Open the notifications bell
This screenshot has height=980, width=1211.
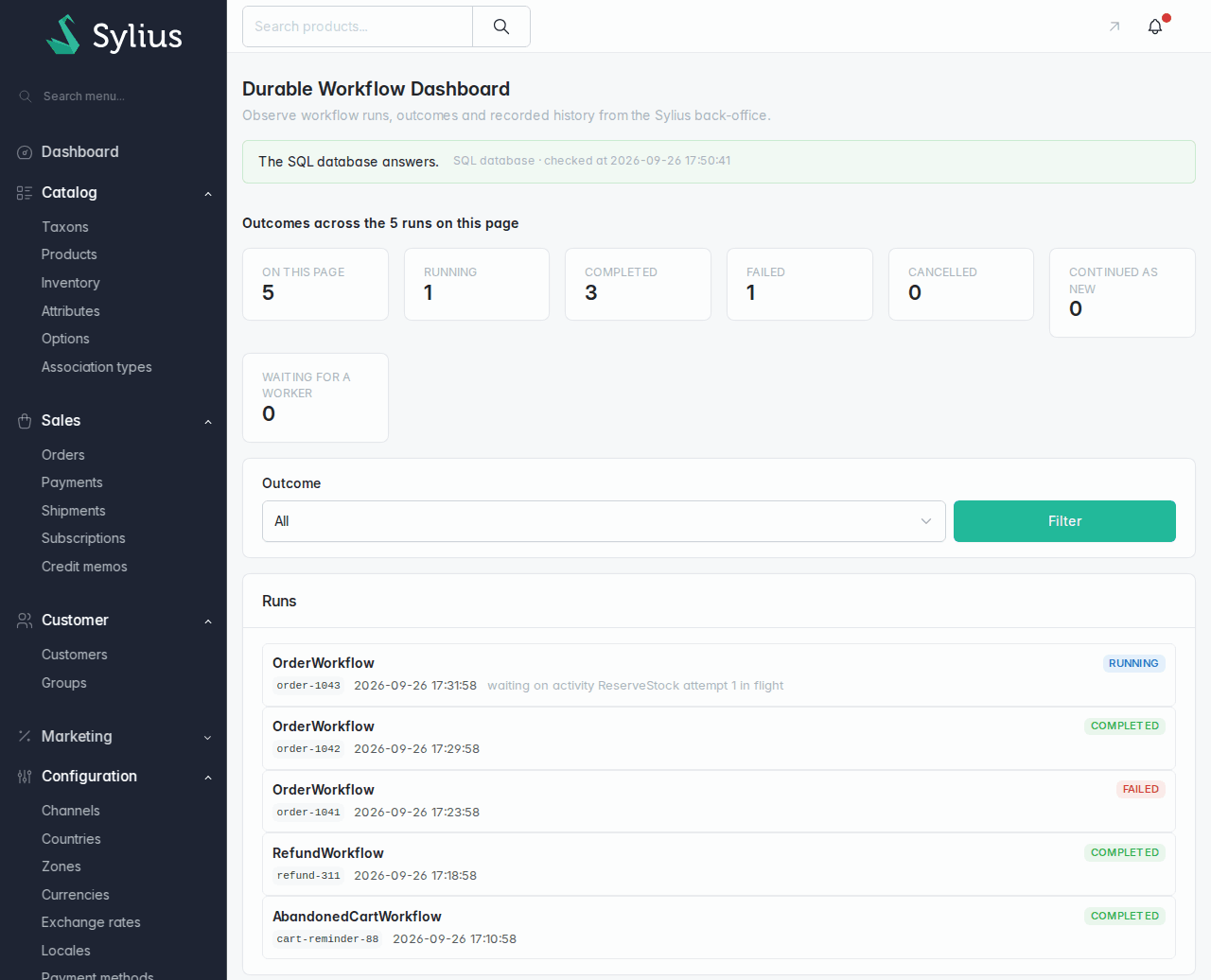click(1155, 26)
